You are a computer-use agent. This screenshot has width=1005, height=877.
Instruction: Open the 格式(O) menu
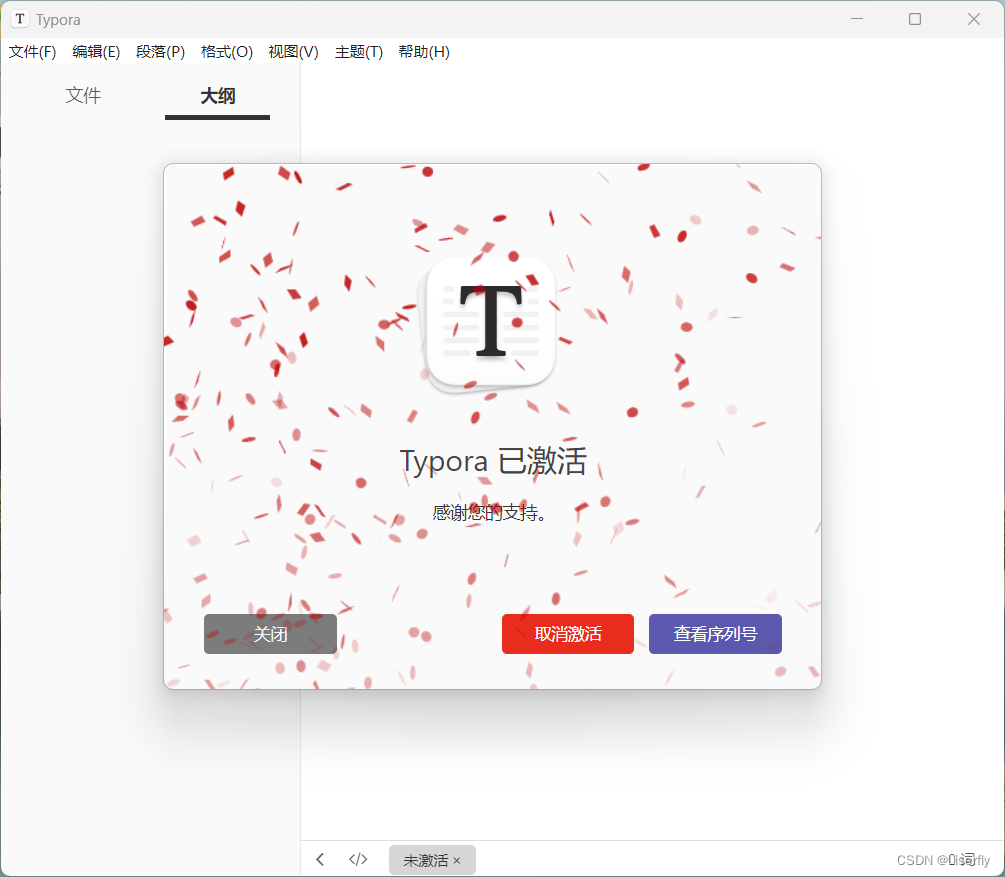click(x=226, y=52)
